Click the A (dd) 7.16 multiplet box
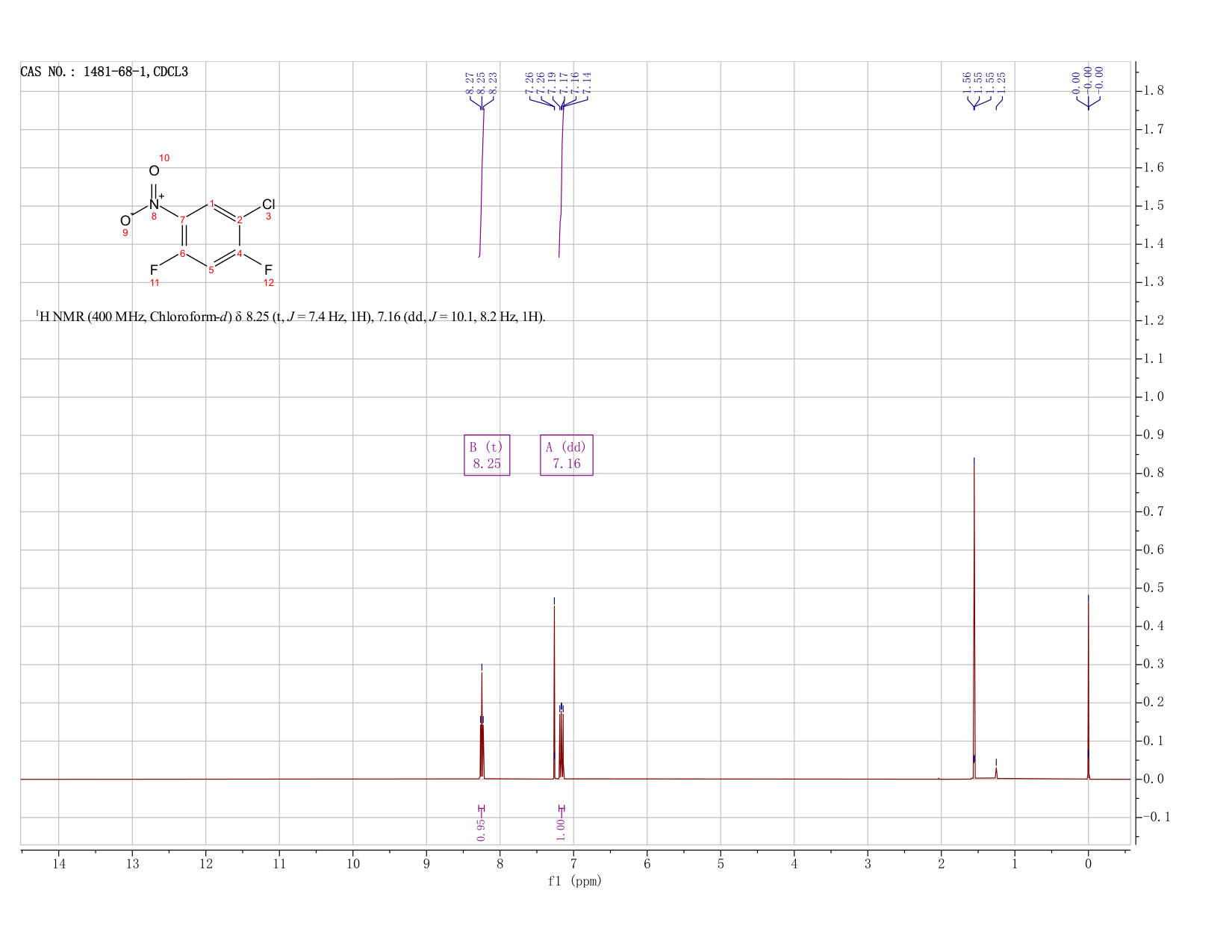 point(567,455)
